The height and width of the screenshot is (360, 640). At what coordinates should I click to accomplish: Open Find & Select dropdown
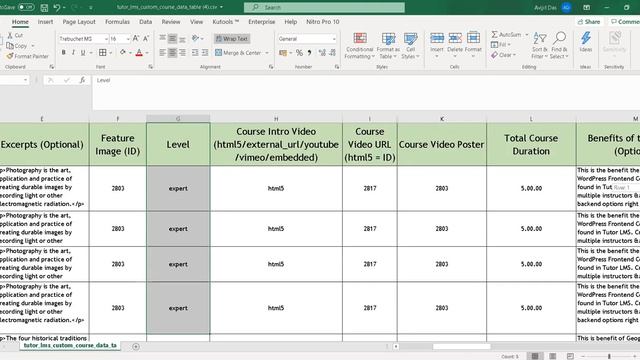tap(559, 46)
